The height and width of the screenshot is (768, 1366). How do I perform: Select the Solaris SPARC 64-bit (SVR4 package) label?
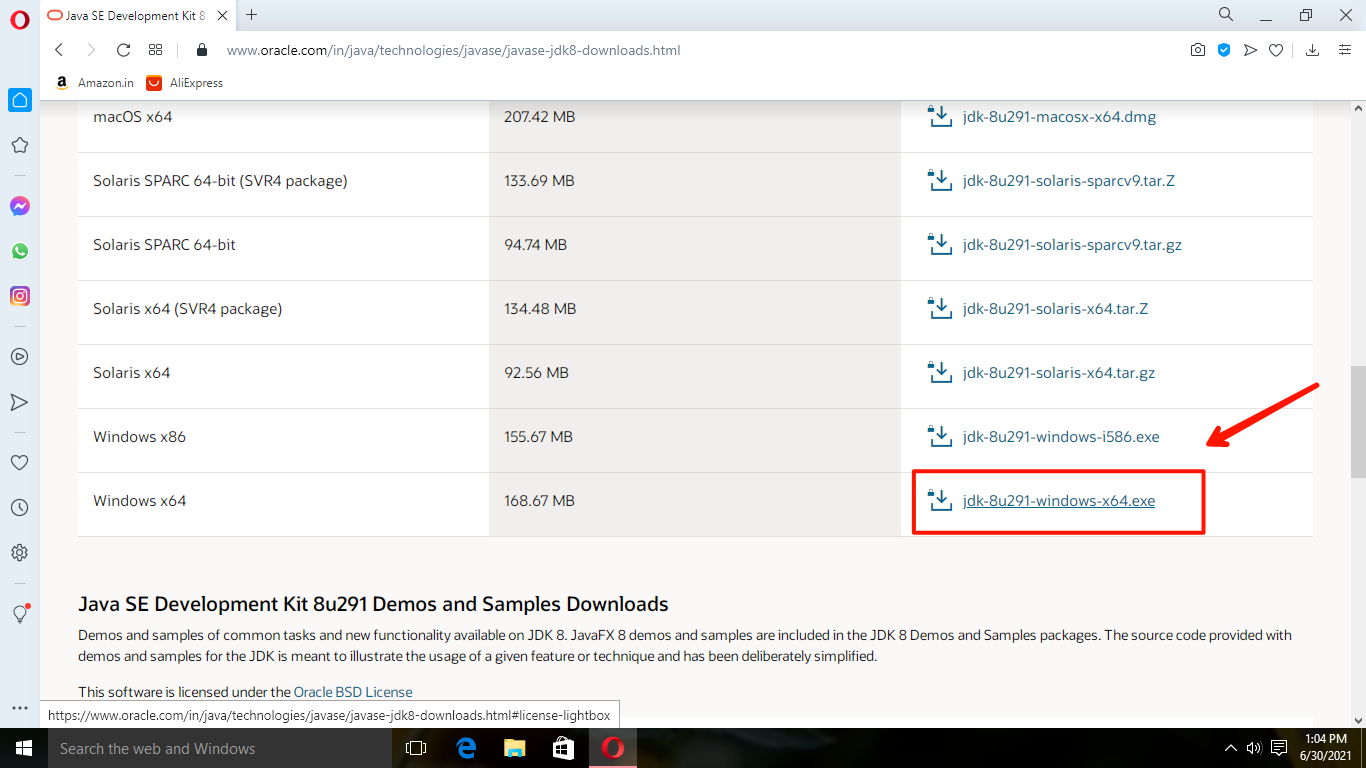220,181
